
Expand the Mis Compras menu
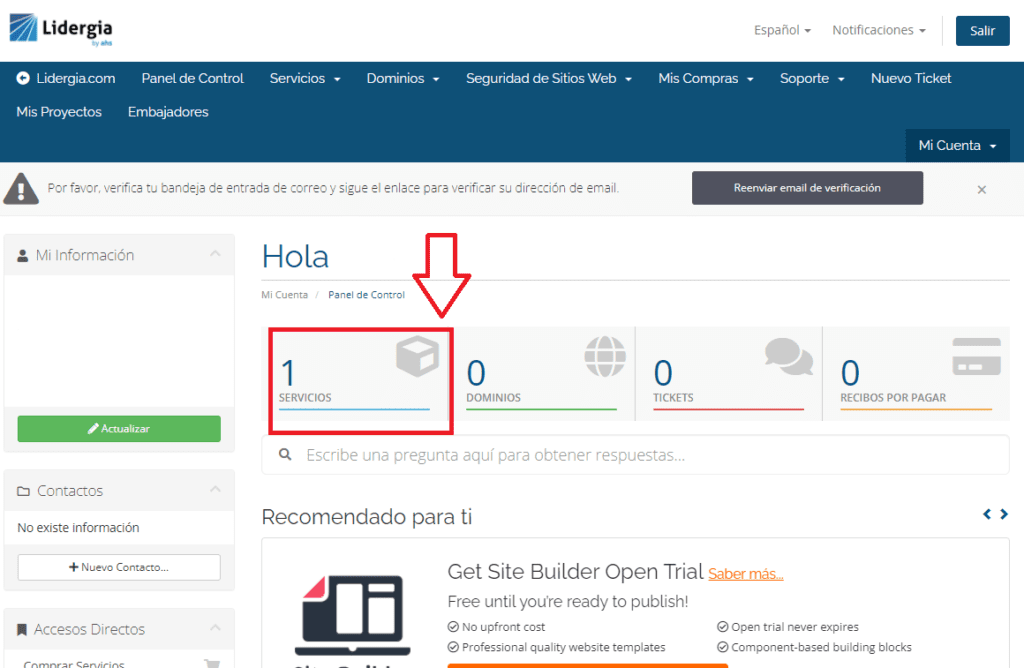tap(706, 78)
